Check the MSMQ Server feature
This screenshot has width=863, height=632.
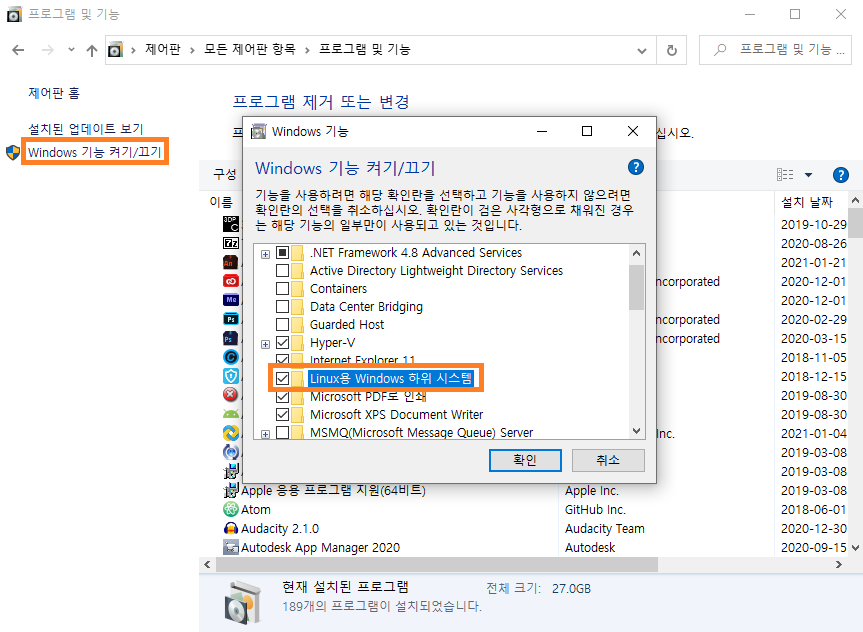click(282, 433)
